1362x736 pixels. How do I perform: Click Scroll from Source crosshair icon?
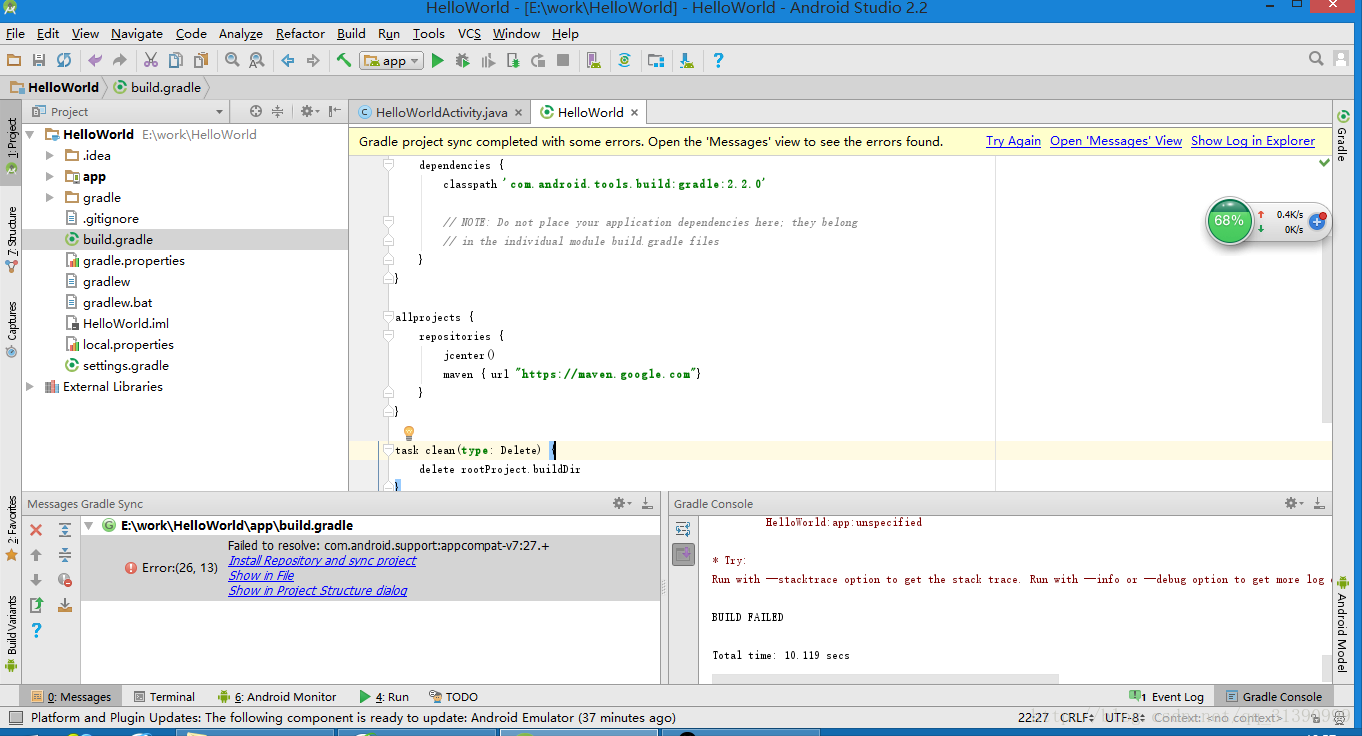click(256, 111)
